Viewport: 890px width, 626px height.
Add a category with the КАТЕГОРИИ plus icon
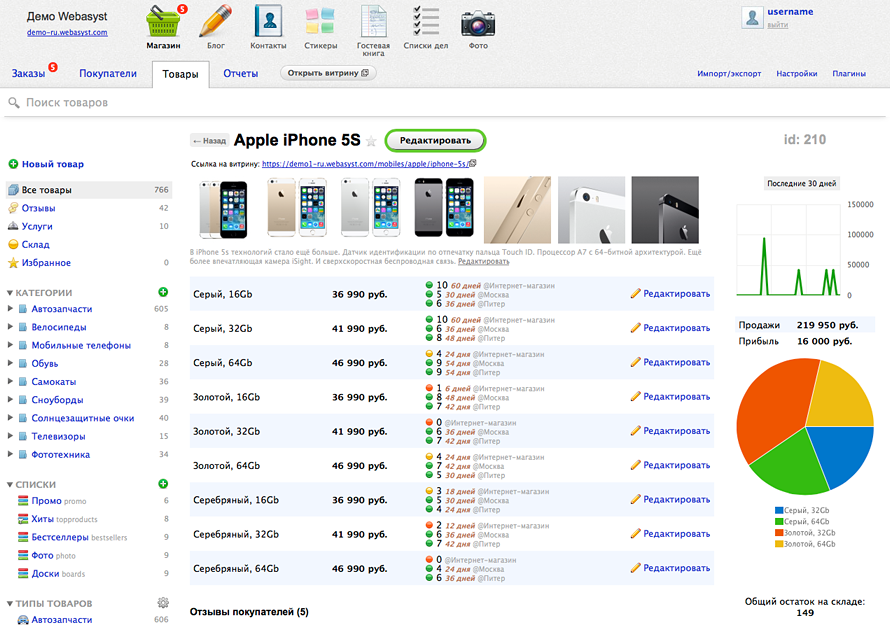(163, 292)
